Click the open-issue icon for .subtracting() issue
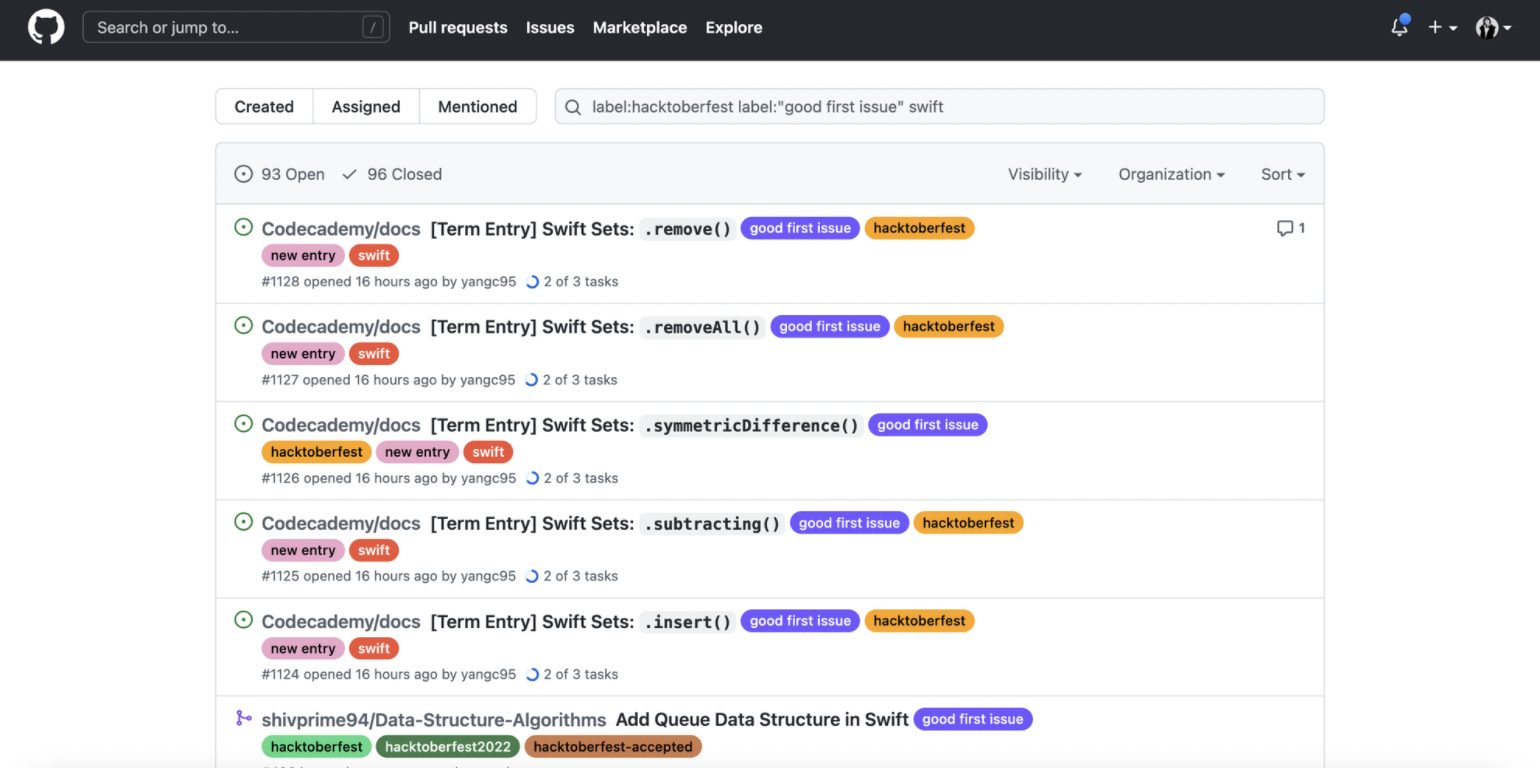This screenshot has height=774, width=1540. (243, 521)
